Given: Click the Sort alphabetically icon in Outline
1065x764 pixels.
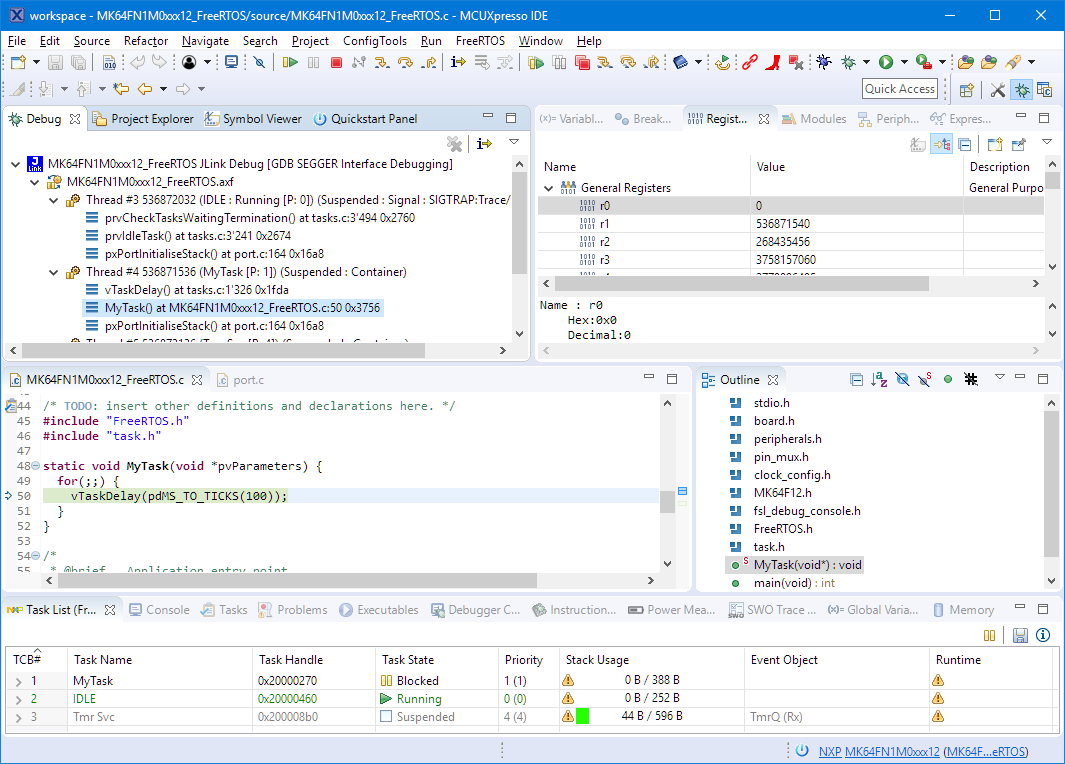Looking at the screenshot, I should 879,380.
